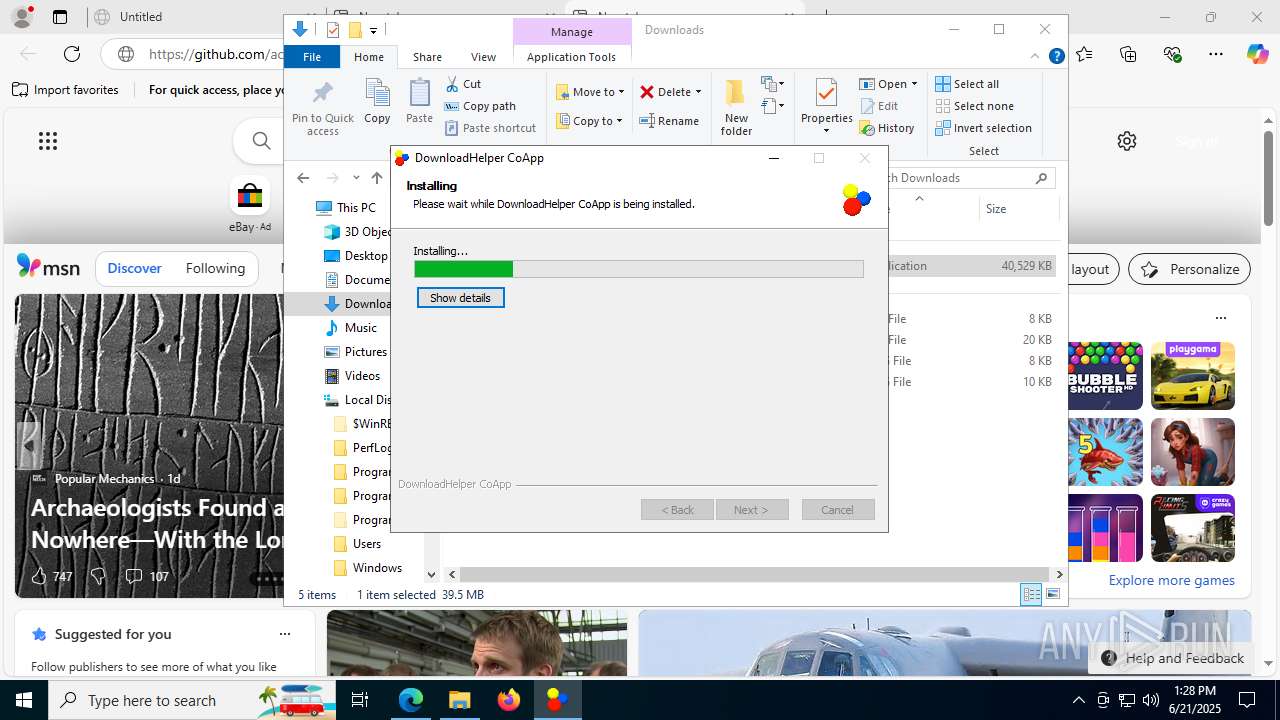The height and width of the screenshot is (720, 1280).
Task: Open File Explorer from the taskbar
Action: (x=460, y=699)
